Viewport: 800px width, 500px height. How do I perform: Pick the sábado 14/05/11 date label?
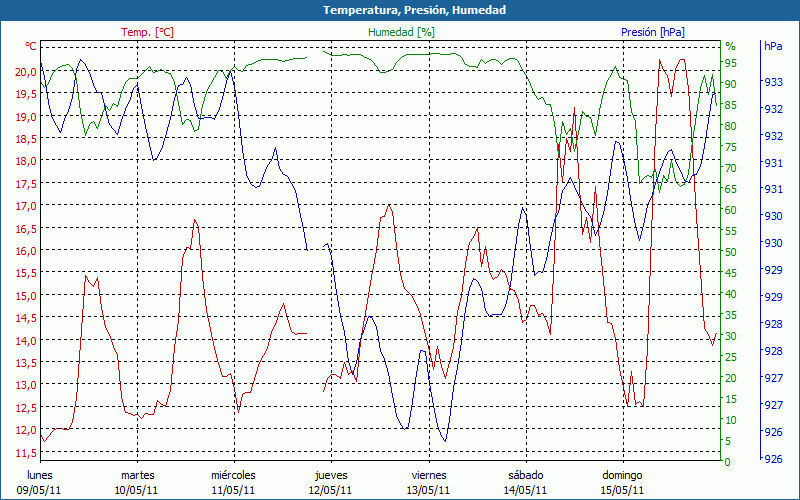coord(525,482)
